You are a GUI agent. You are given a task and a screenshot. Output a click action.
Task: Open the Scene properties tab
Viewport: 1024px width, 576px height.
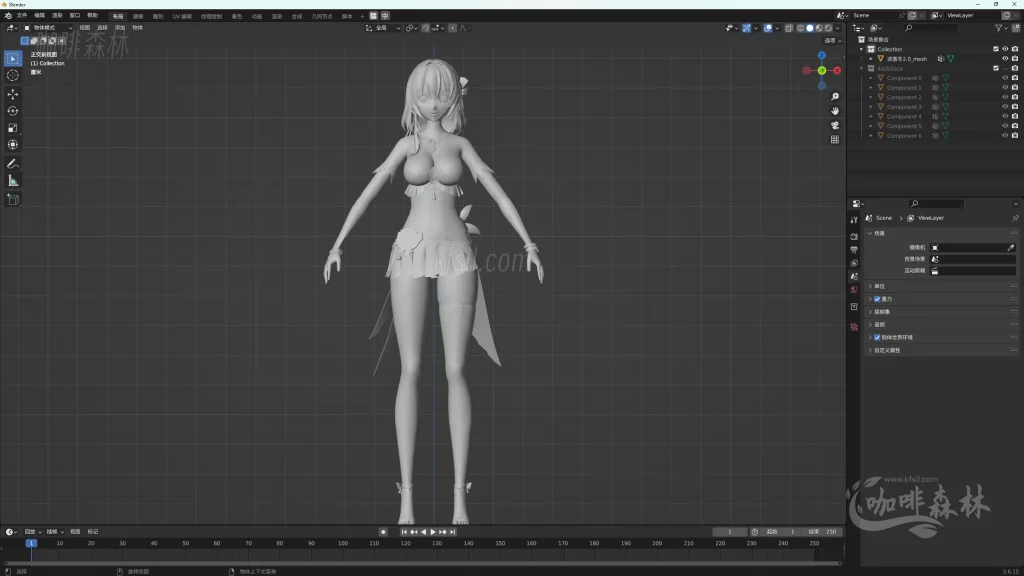click(x=854, y=276)
